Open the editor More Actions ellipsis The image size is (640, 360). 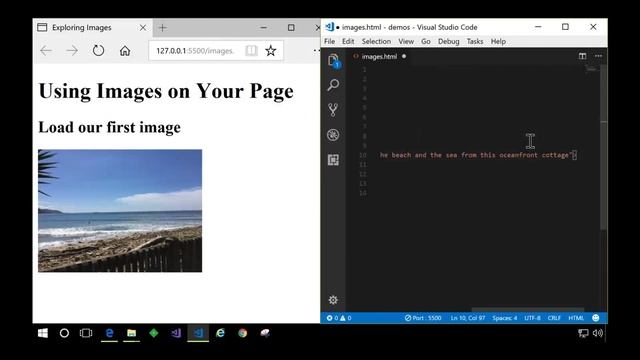(x=598, y=56)
